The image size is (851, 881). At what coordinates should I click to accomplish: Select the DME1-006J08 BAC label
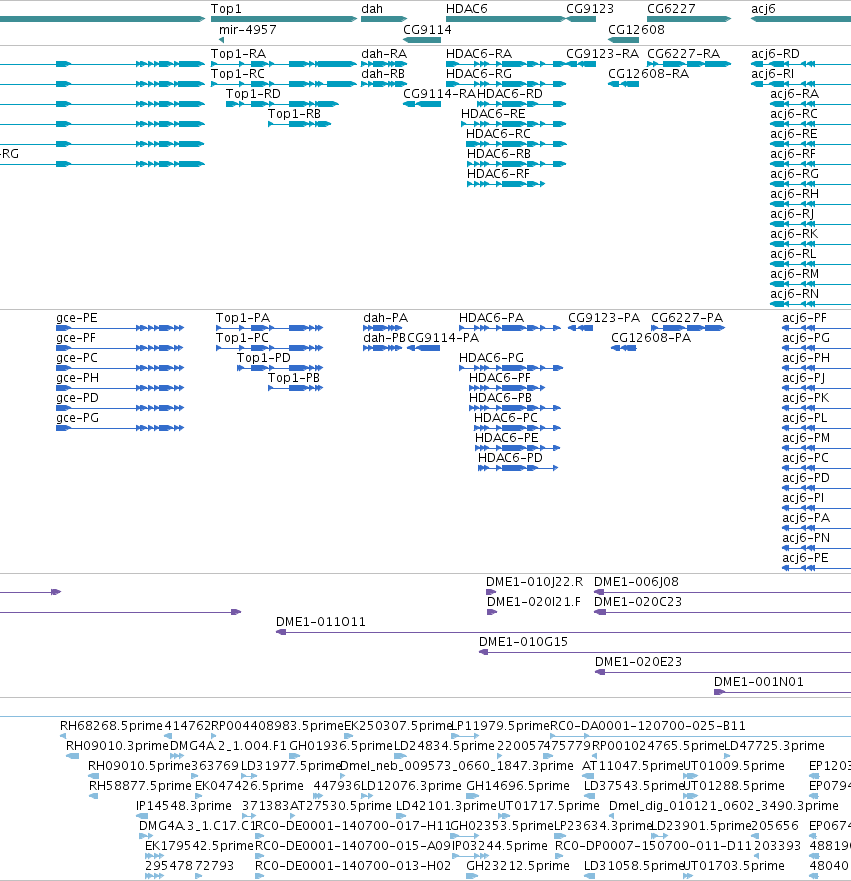[x=636, y=582]
